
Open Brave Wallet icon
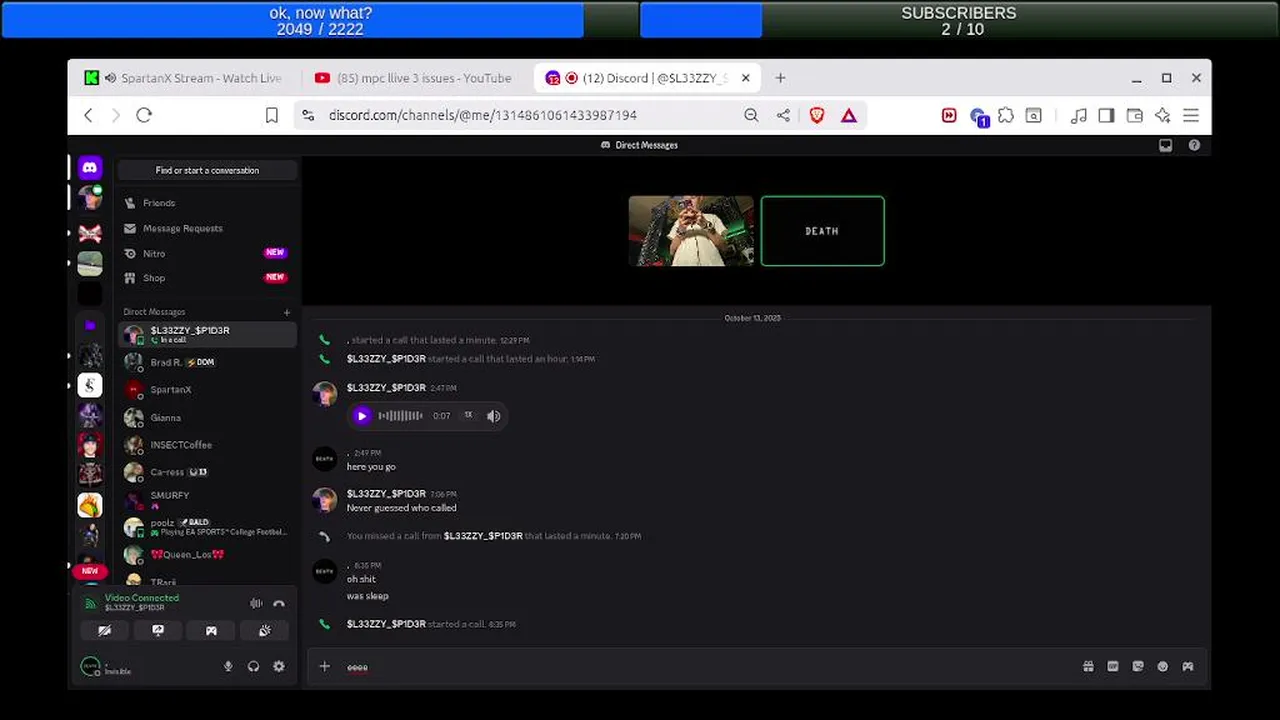tap(1134, 115)
